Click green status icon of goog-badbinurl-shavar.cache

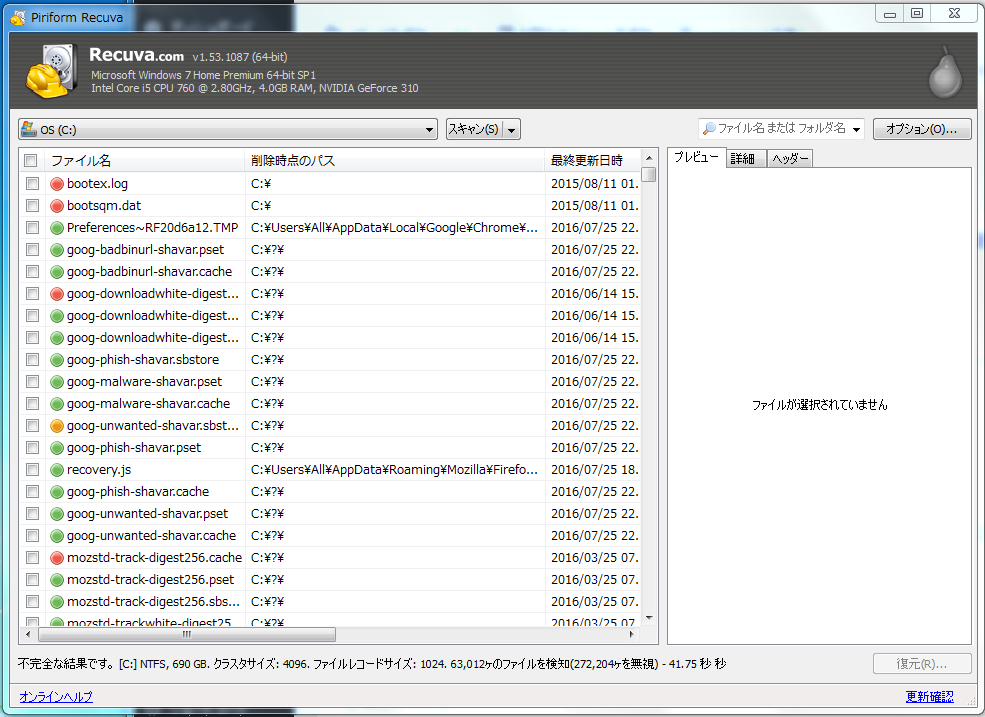tap(57, 271)
